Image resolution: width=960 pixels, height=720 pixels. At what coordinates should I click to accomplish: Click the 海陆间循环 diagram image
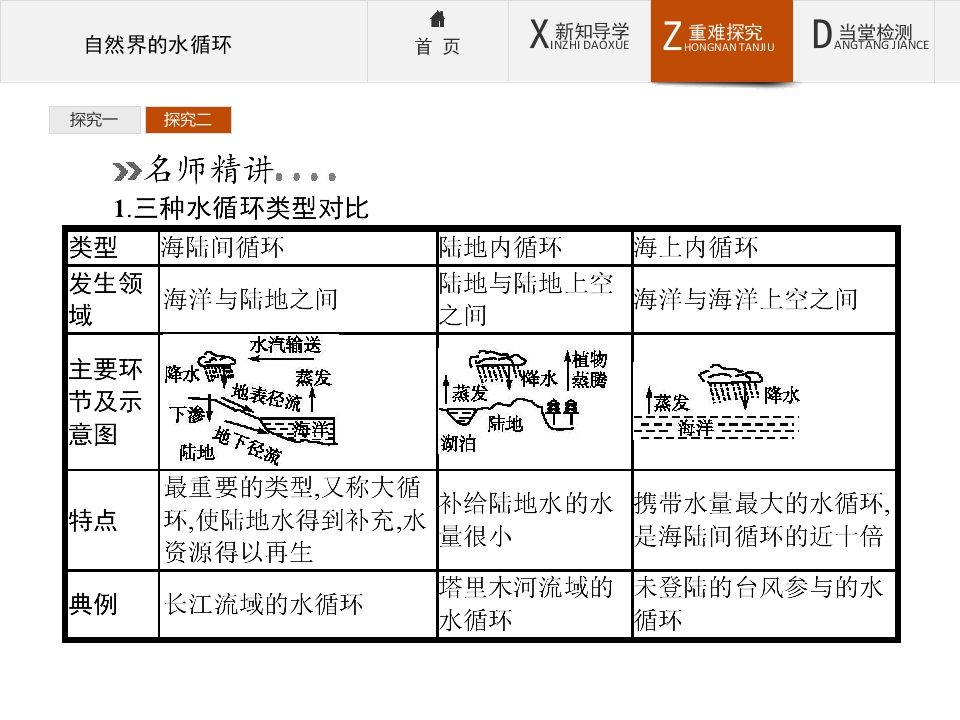coord(251,400)
